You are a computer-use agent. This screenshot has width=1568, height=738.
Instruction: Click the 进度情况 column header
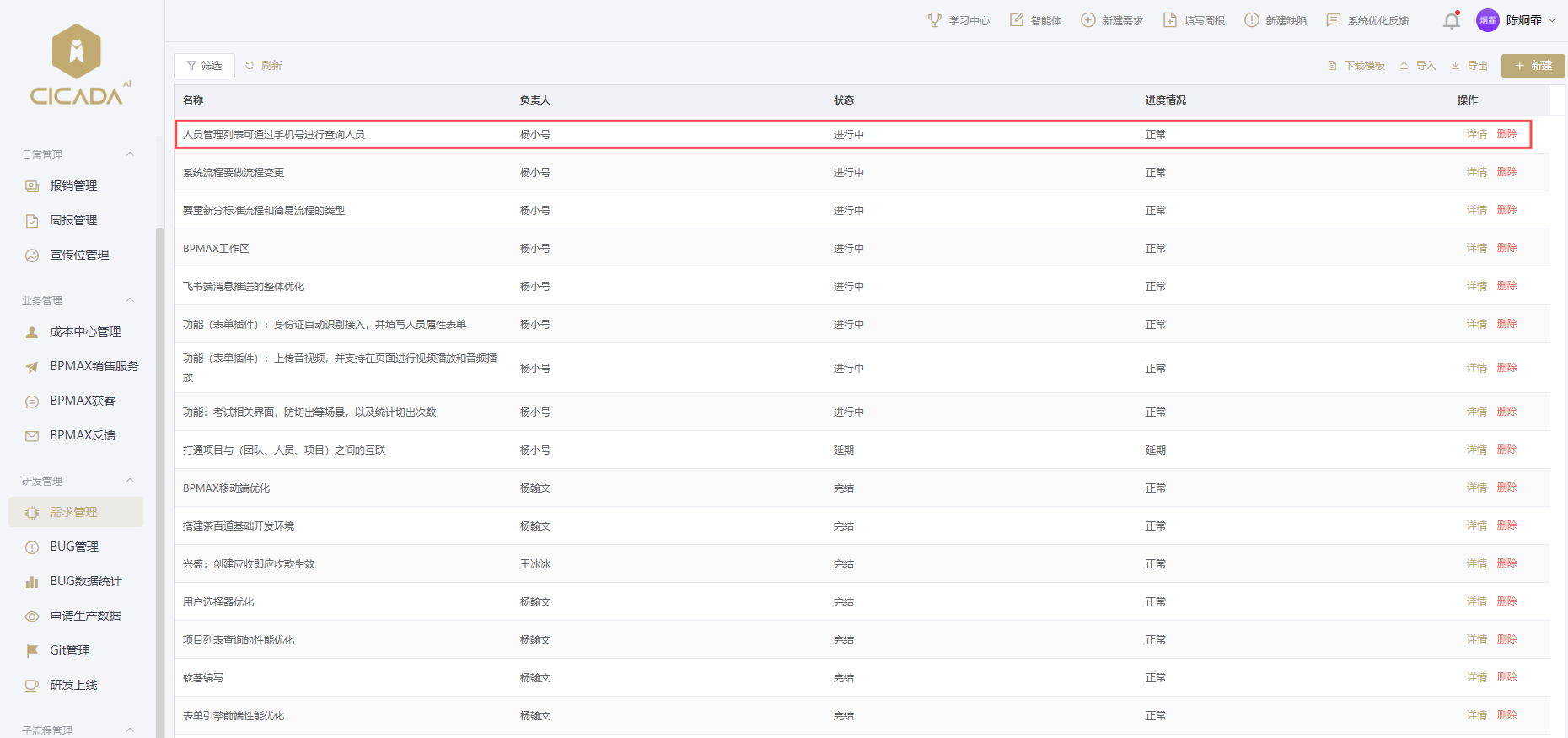pyautogui.click(x=1166, y=100)
